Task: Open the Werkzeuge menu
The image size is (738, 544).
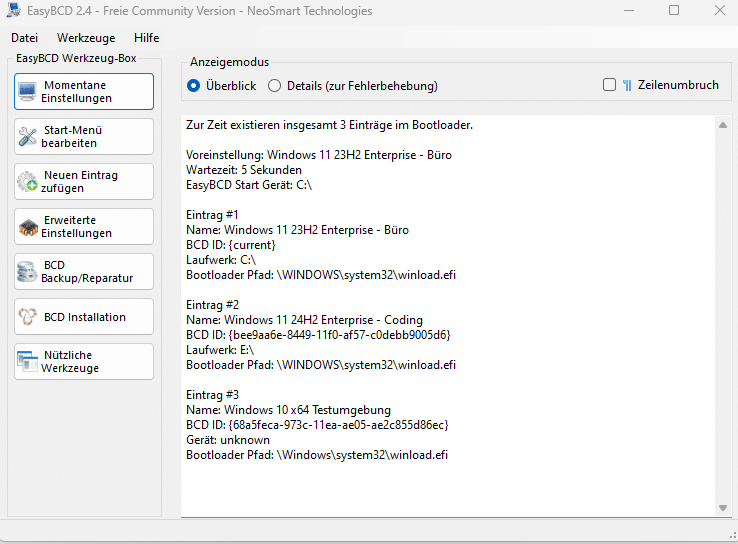Action: pyautogui.click(x=86, y=38)
